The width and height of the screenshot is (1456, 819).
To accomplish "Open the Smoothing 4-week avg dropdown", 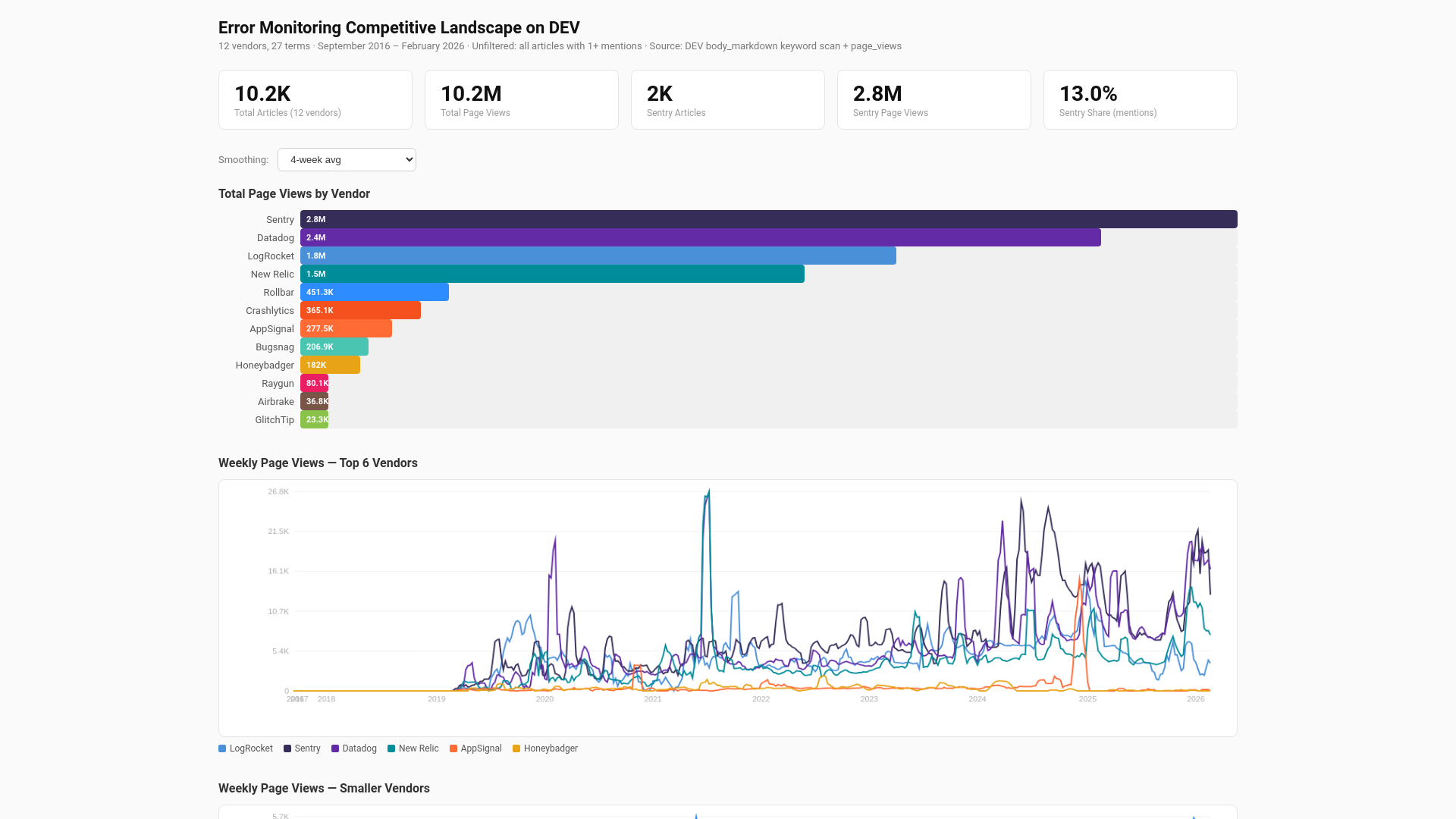I will click(347, 160).
